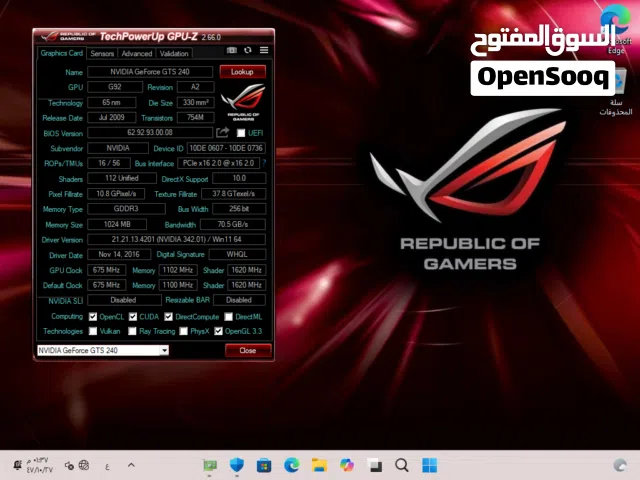Image resolution: width=640 pixels, height=480 pixels.
Task: Click the network globe tray icon
Action: click(x=84, y=465)
